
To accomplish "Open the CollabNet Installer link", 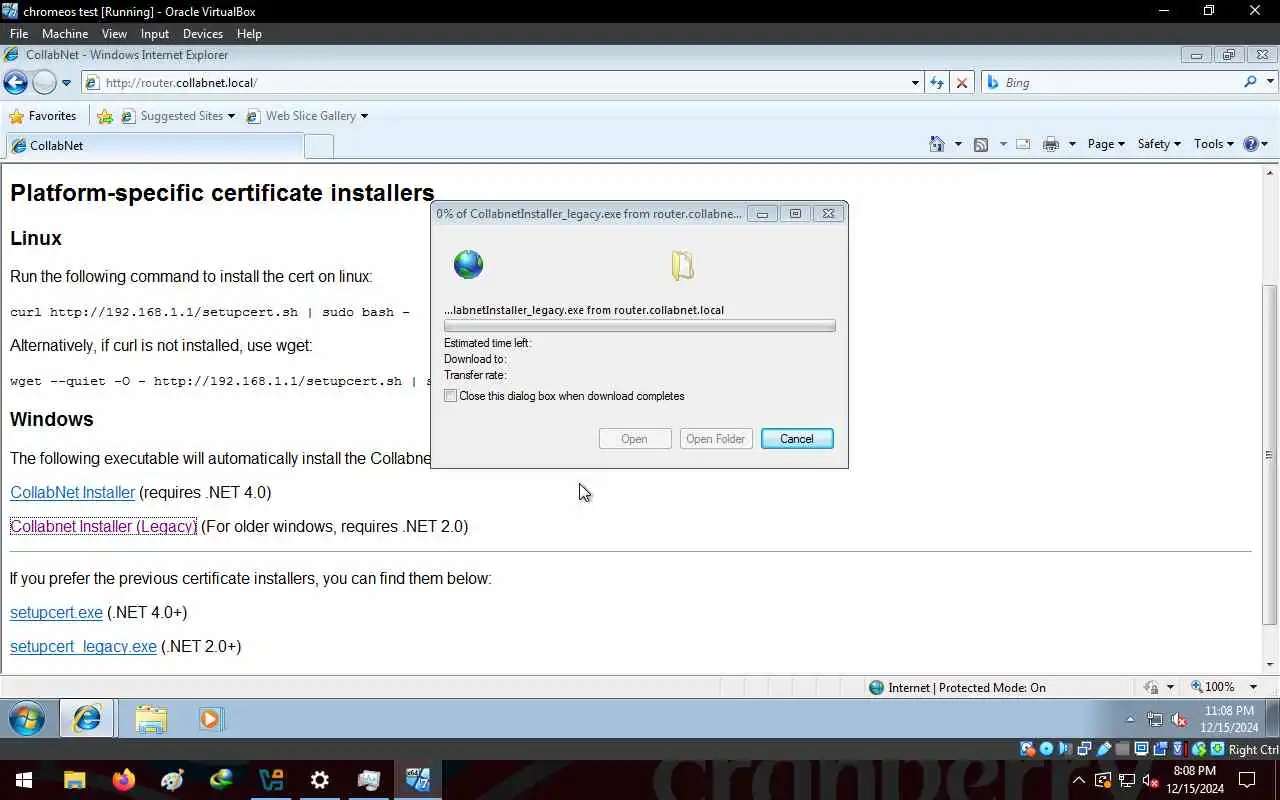I will (72, 492).
